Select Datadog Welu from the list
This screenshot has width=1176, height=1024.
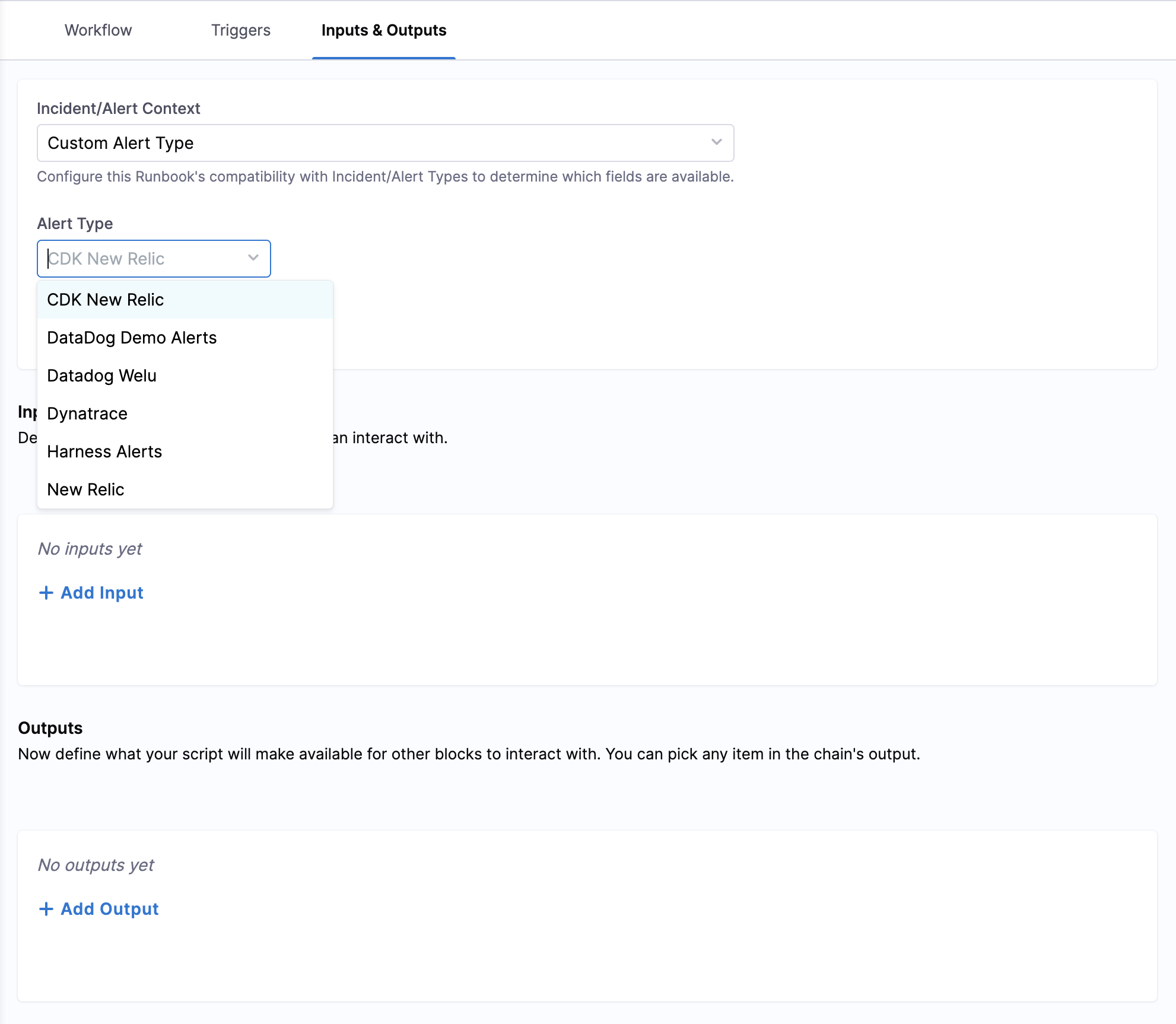101,375
